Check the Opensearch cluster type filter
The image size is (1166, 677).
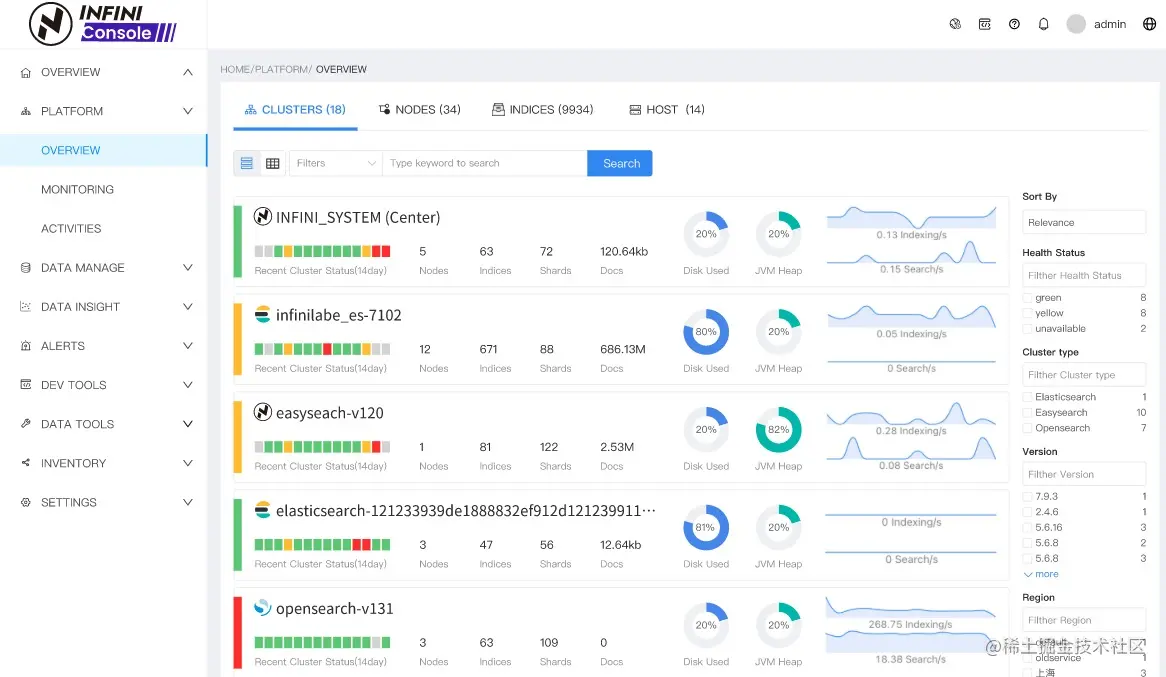pyautogui.click(x=1028, y=429)
